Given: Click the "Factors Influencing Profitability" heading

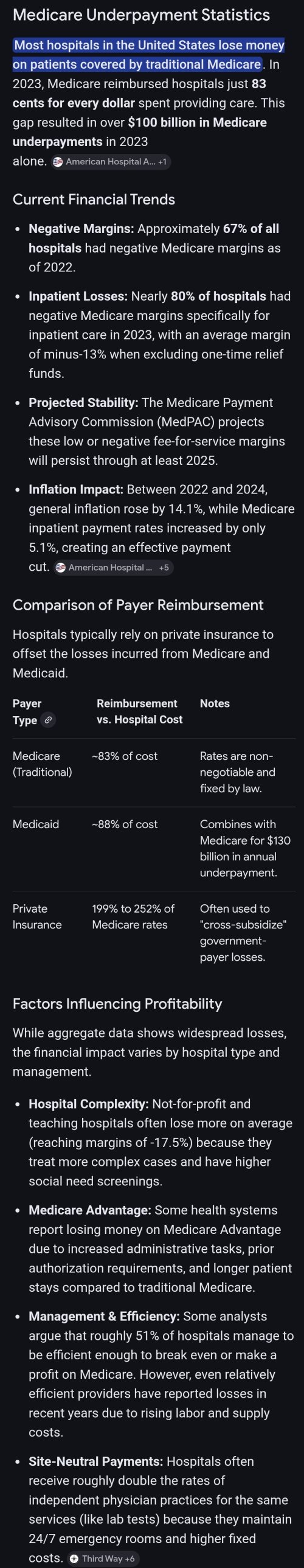Looking at the screenshot, I should pos(117,1004).
